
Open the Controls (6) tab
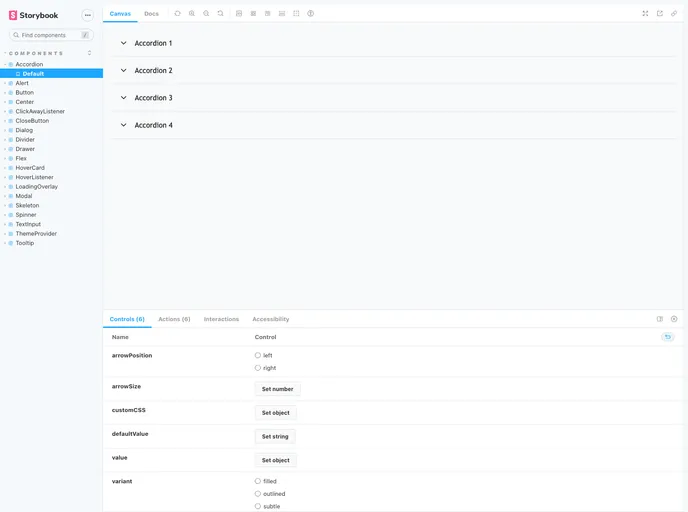127,319
